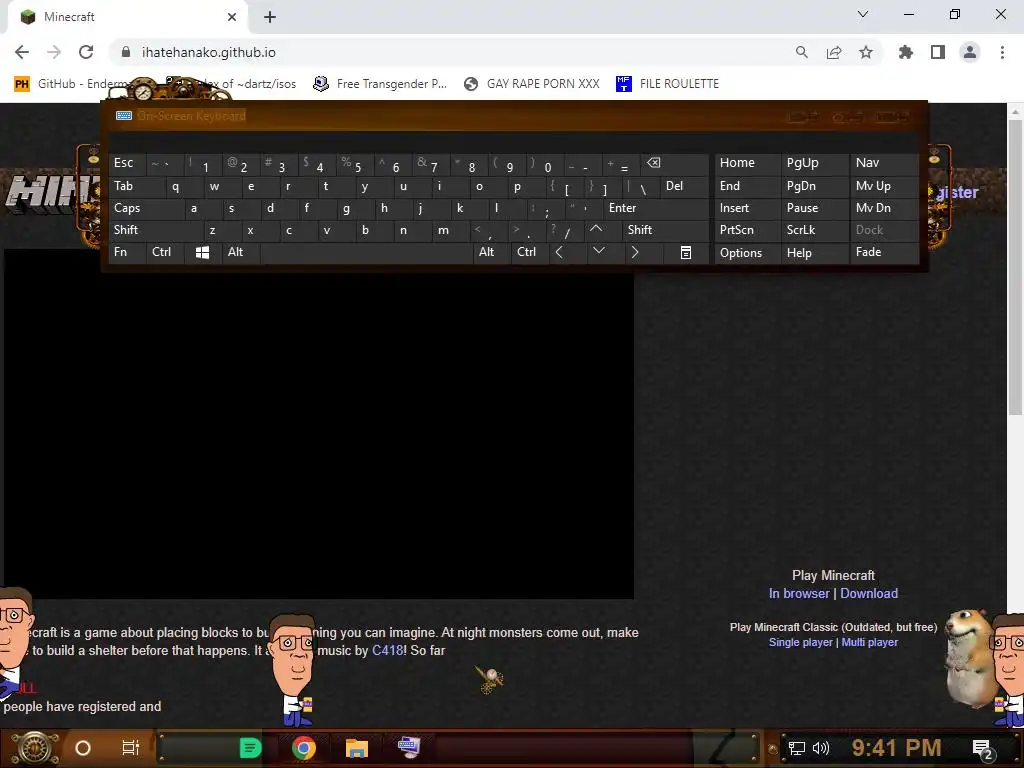This screenshot has height=768, width=1024.
Task: Click the Enter key on keyboard
Action: pos(656,208)
